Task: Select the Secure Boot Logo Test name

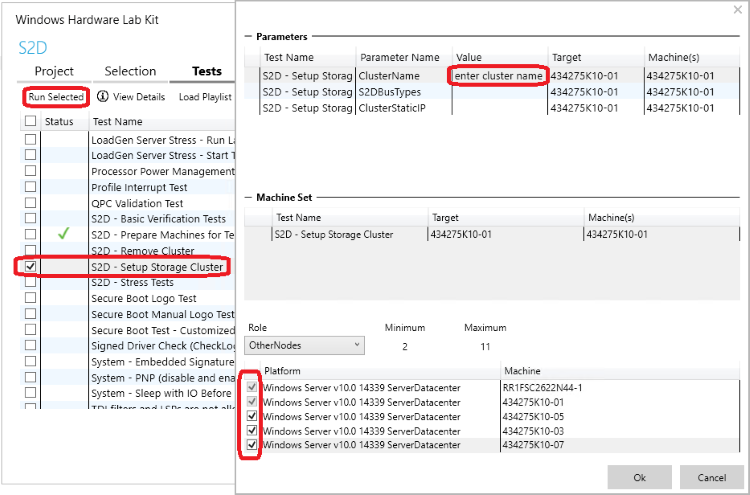Action: (143, 298)
